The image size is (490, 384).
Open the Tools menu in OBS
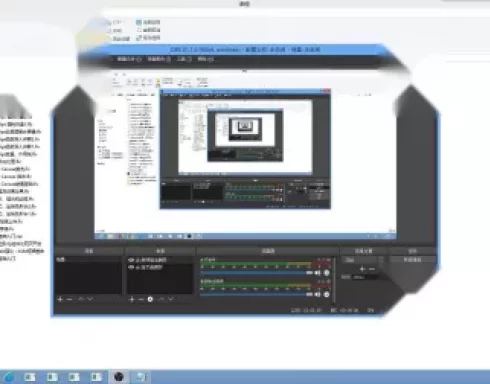tap(184, 59)
